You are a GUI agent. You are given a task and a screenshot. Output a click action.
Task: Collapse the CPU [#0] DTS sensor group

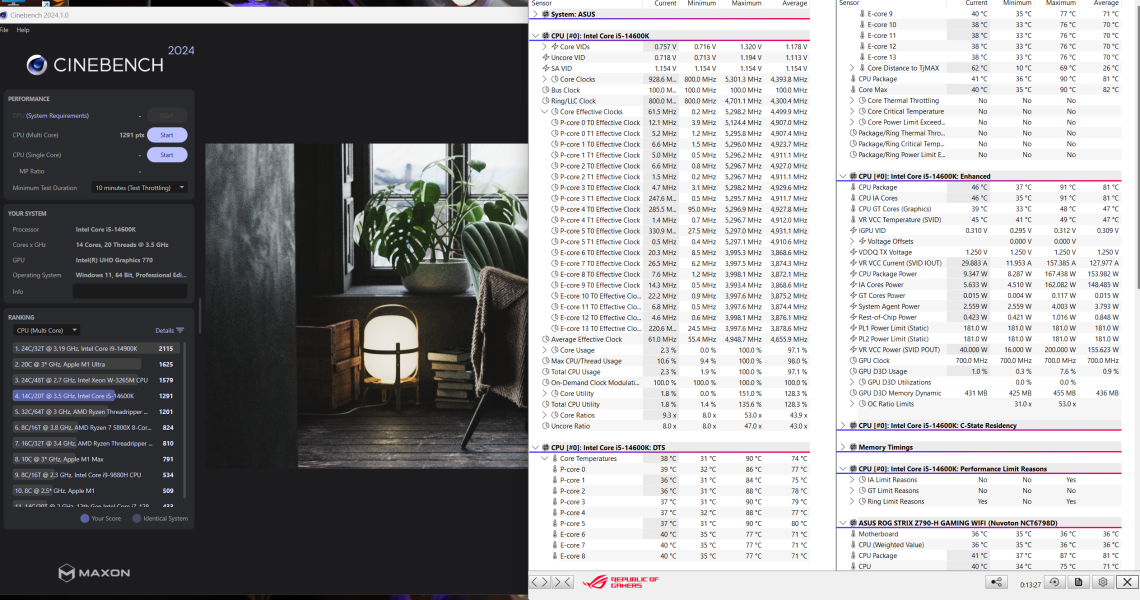536,447
